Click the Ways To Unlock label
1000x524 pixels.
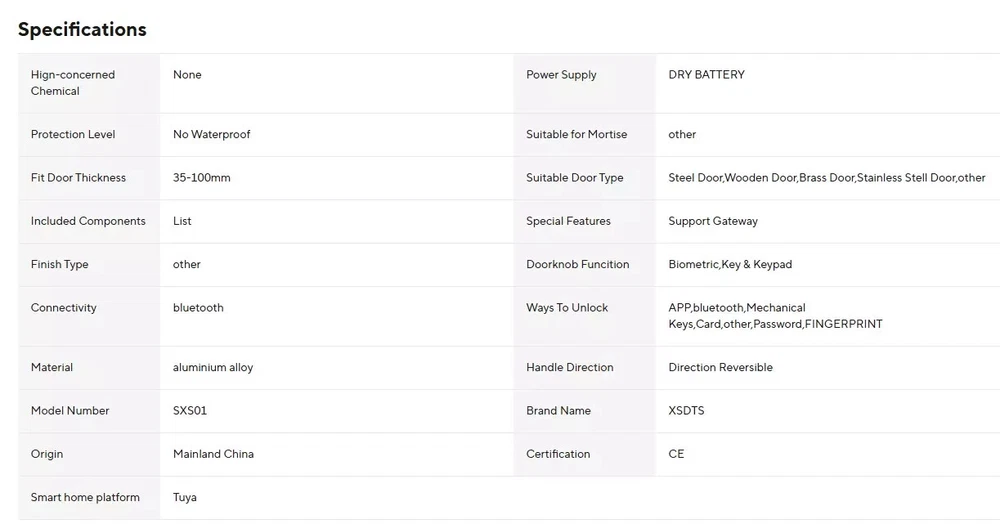coord(567,308)
